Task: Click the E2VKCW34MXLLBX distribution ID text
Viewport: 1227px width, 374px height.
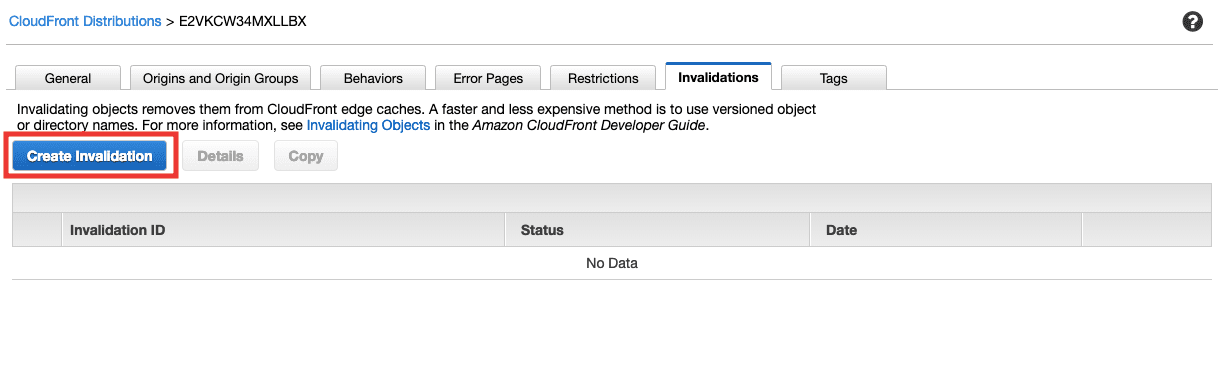Action: click(x=243, y=21)
